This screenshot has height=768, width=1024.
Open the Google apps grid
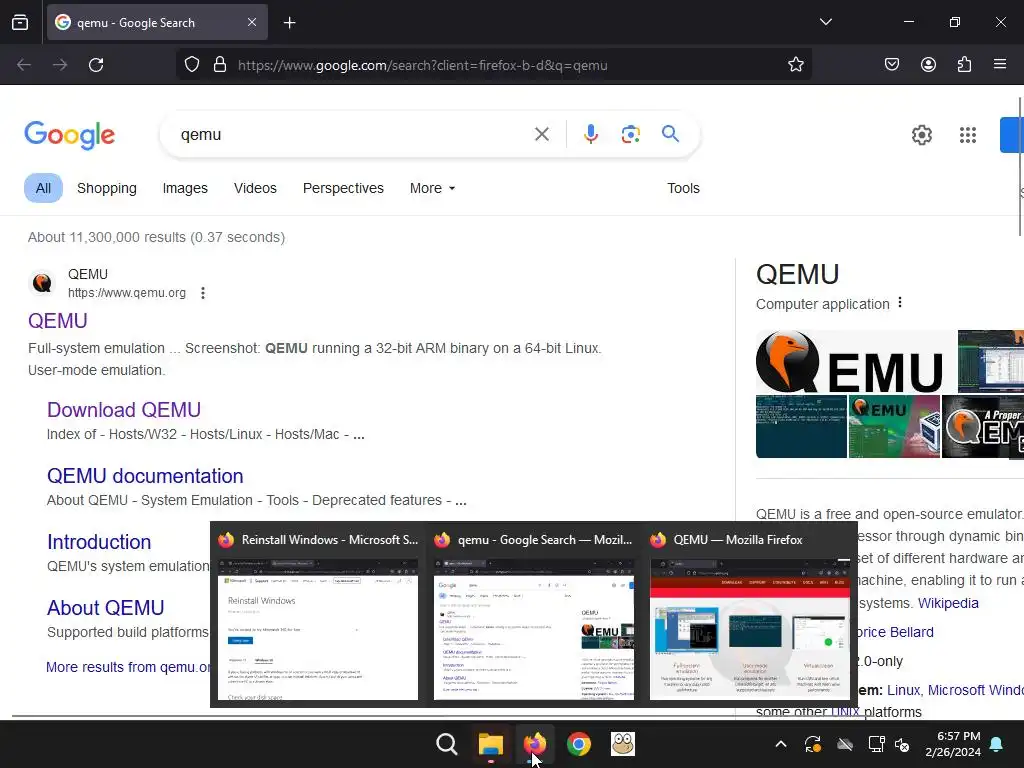(x=968, y=135)
